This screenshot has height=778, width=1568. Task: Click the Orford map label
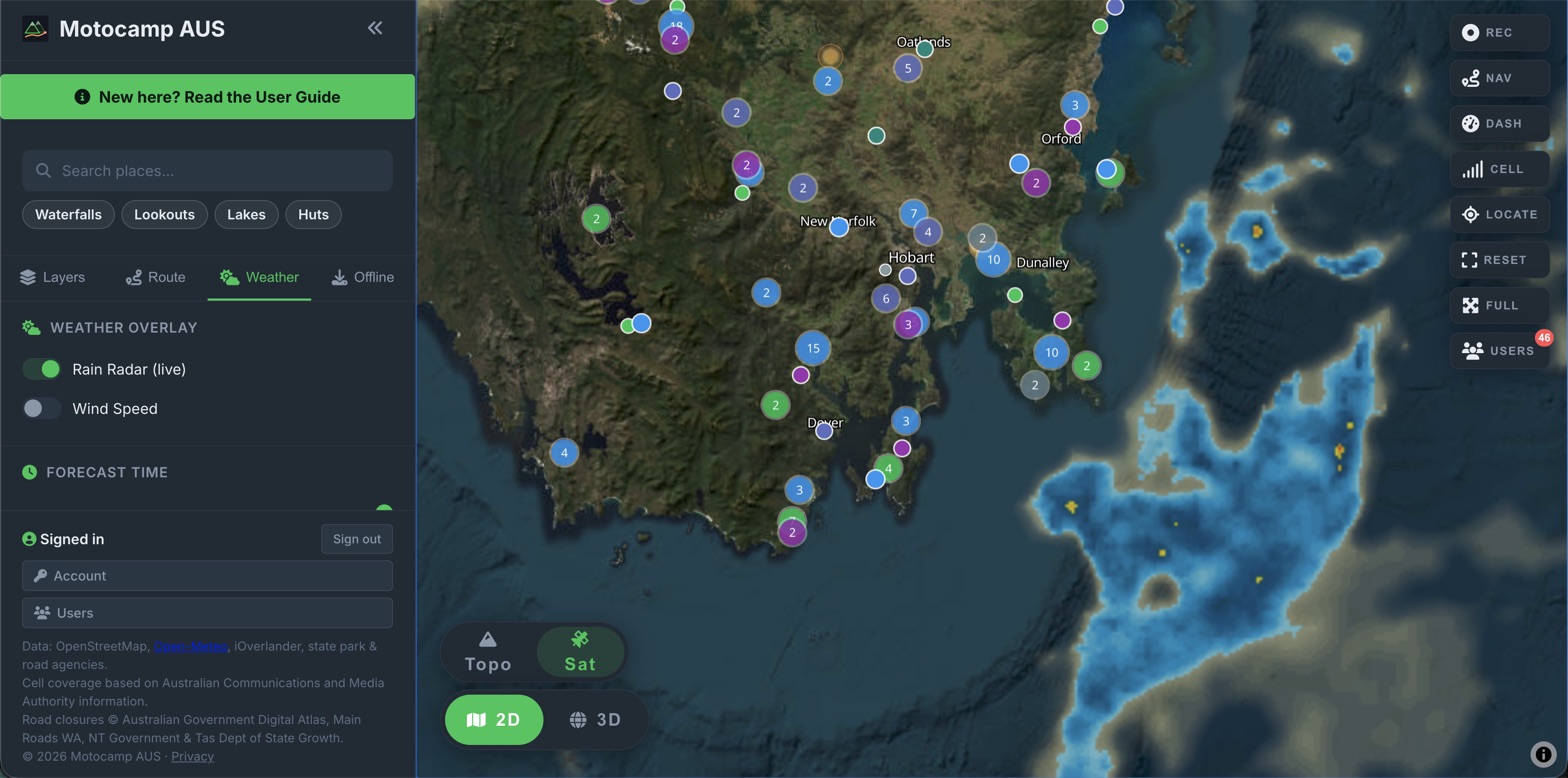point(1061,139)
